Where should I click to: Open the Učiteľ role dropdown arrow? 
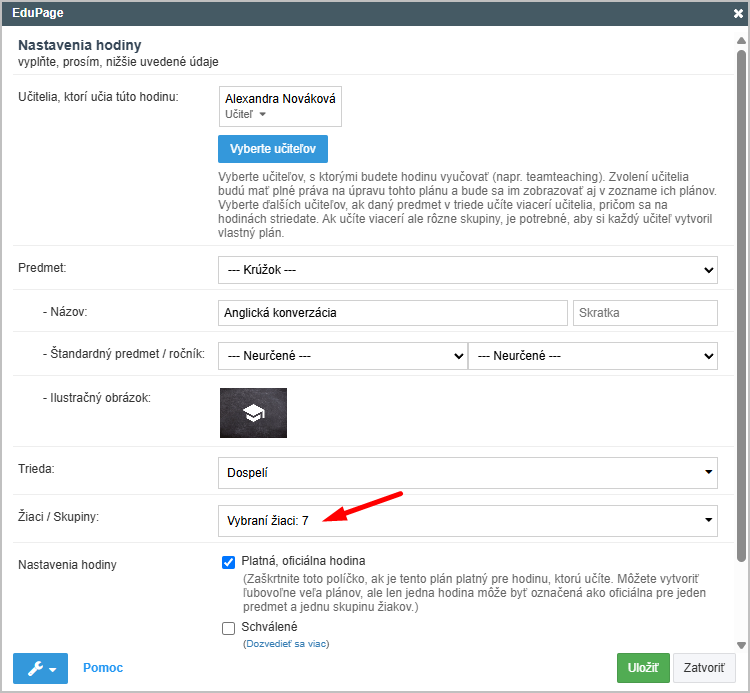coord(262,114)
